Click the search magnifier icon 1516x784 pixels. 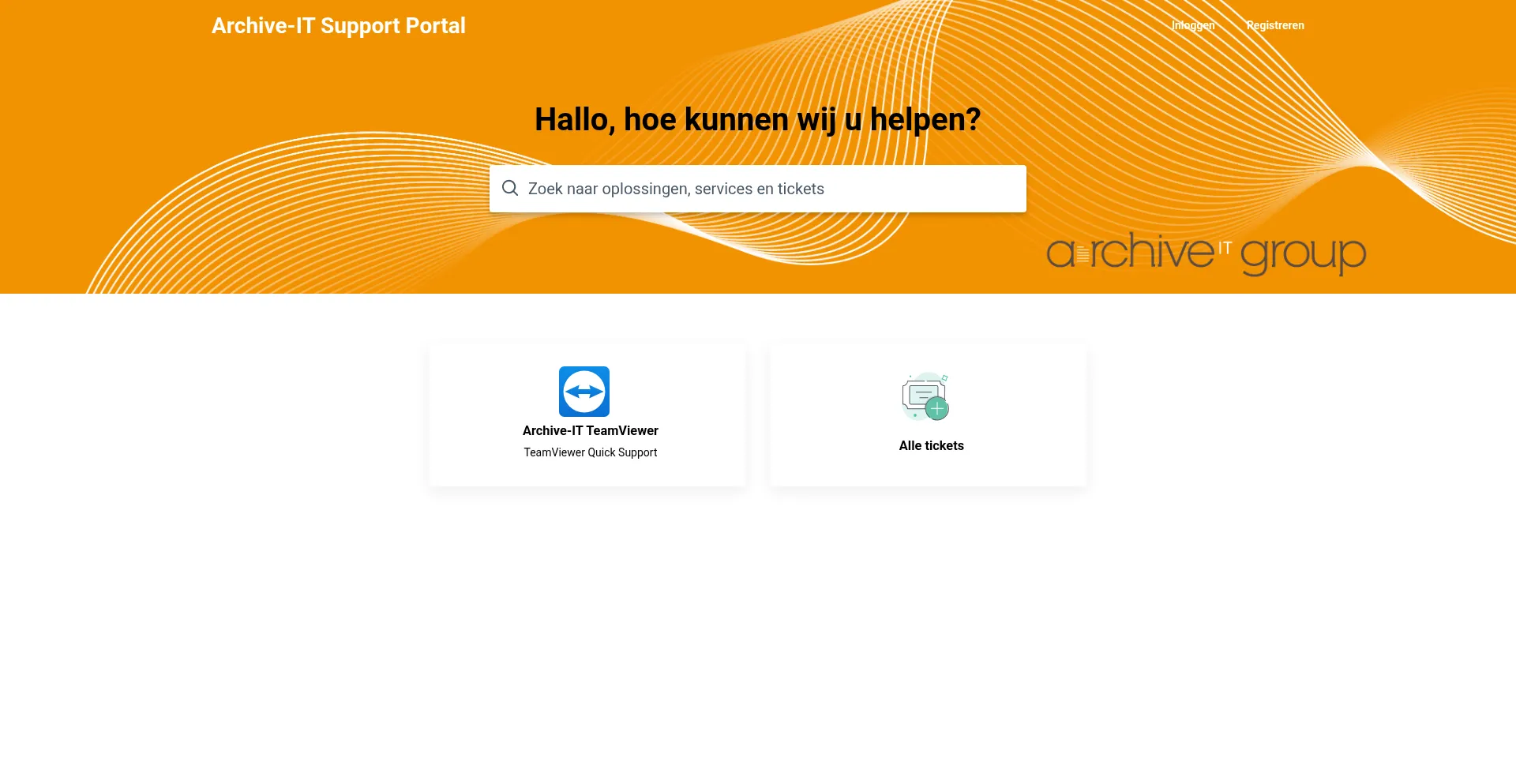tap(510, 188)
